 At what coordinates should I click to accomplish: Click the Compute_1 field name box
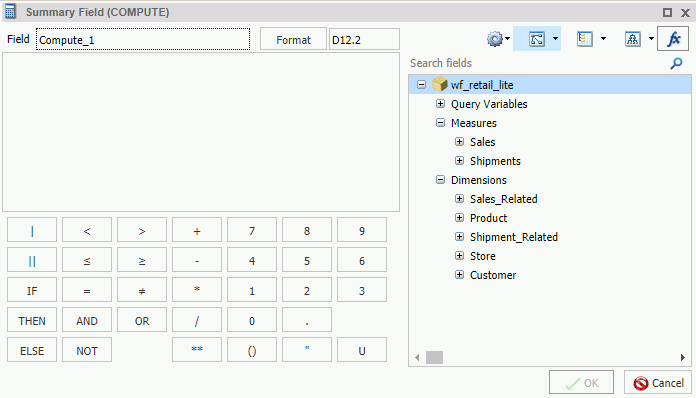[x=143, y=39]
